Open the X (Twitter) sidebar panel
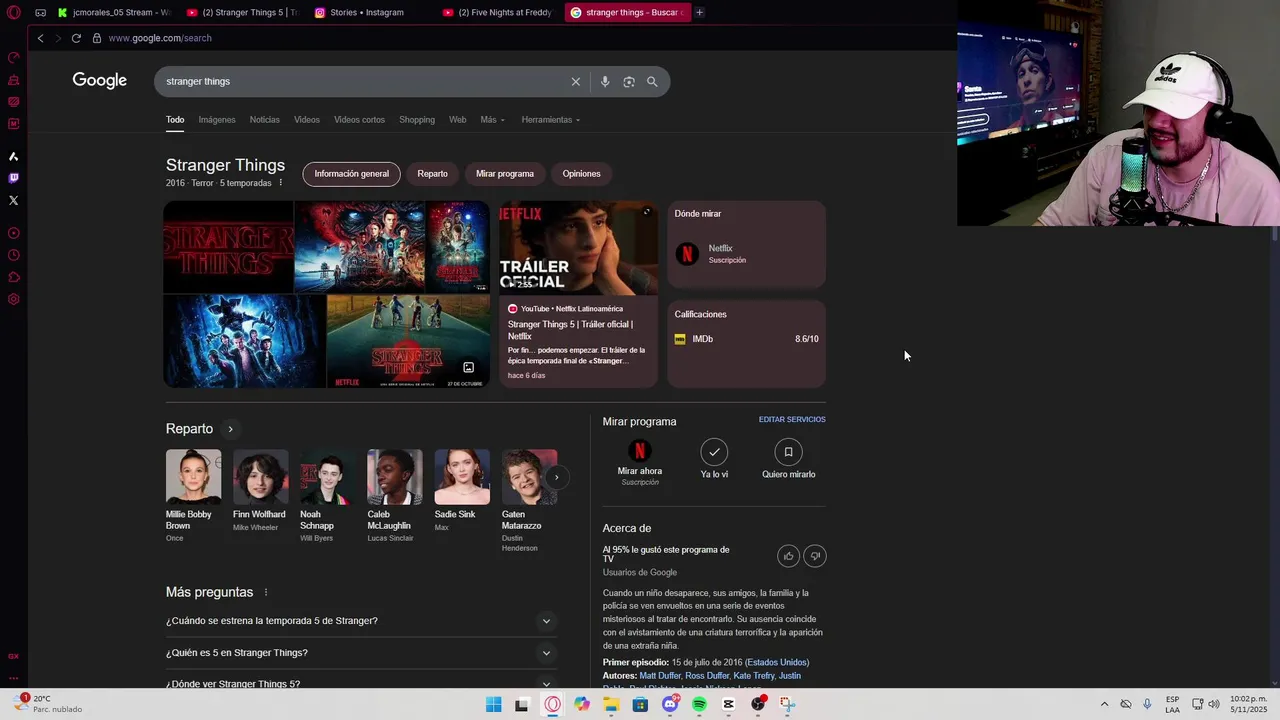Image resolution: width=1280 pixels, height=720 pixels. pyautogui.click(x=14, y=200)
